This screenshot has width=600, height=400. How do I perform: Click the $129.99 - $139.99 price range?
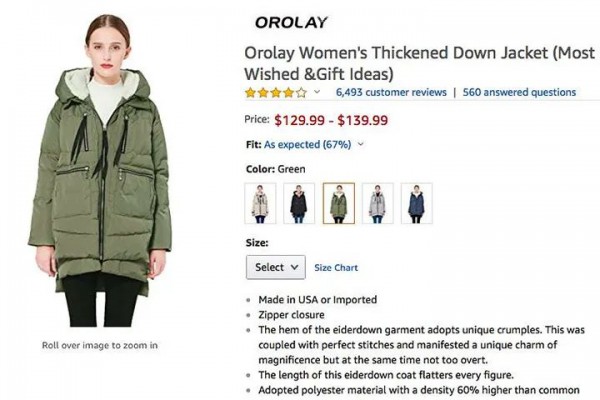[330, 120]
